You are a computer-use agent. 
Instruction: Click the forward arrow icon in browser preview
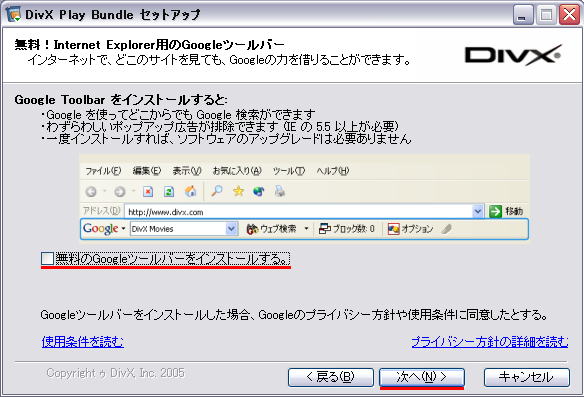click(120, 192)
